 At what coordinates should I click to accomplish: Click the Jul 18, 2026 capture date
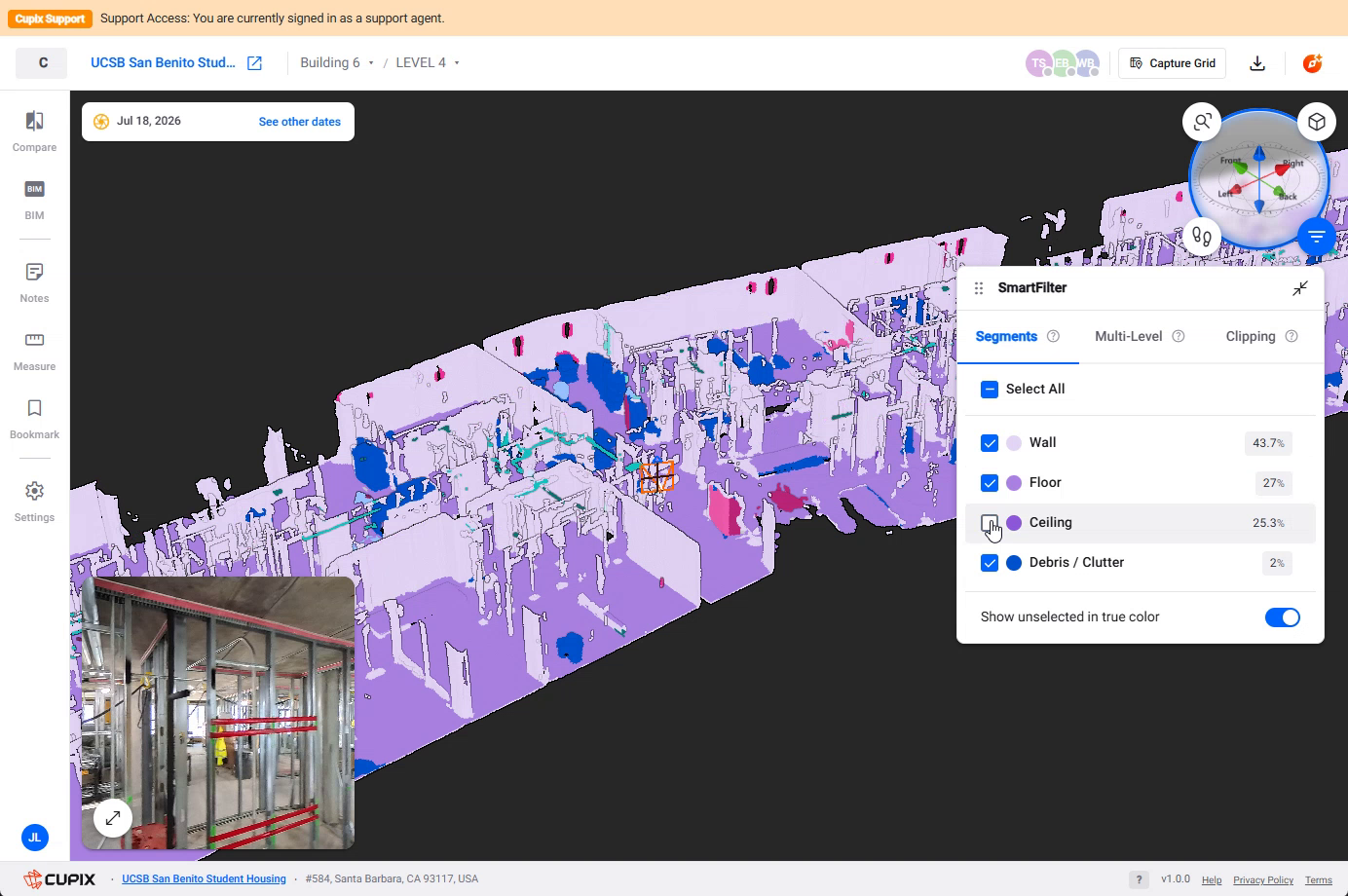click(149, 122)
